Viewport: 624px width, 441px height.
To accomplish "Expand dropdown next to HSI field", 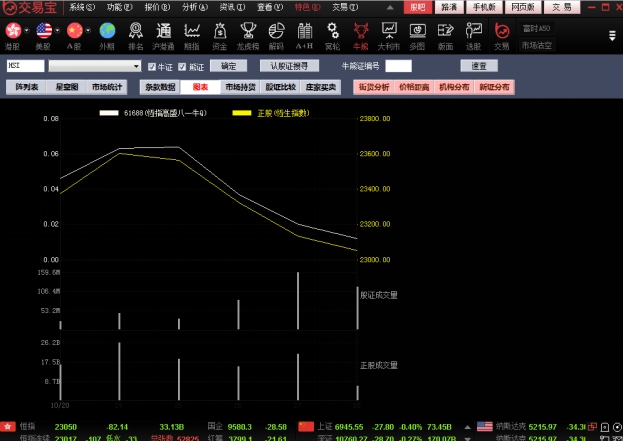I will click(x=139, y=66).
